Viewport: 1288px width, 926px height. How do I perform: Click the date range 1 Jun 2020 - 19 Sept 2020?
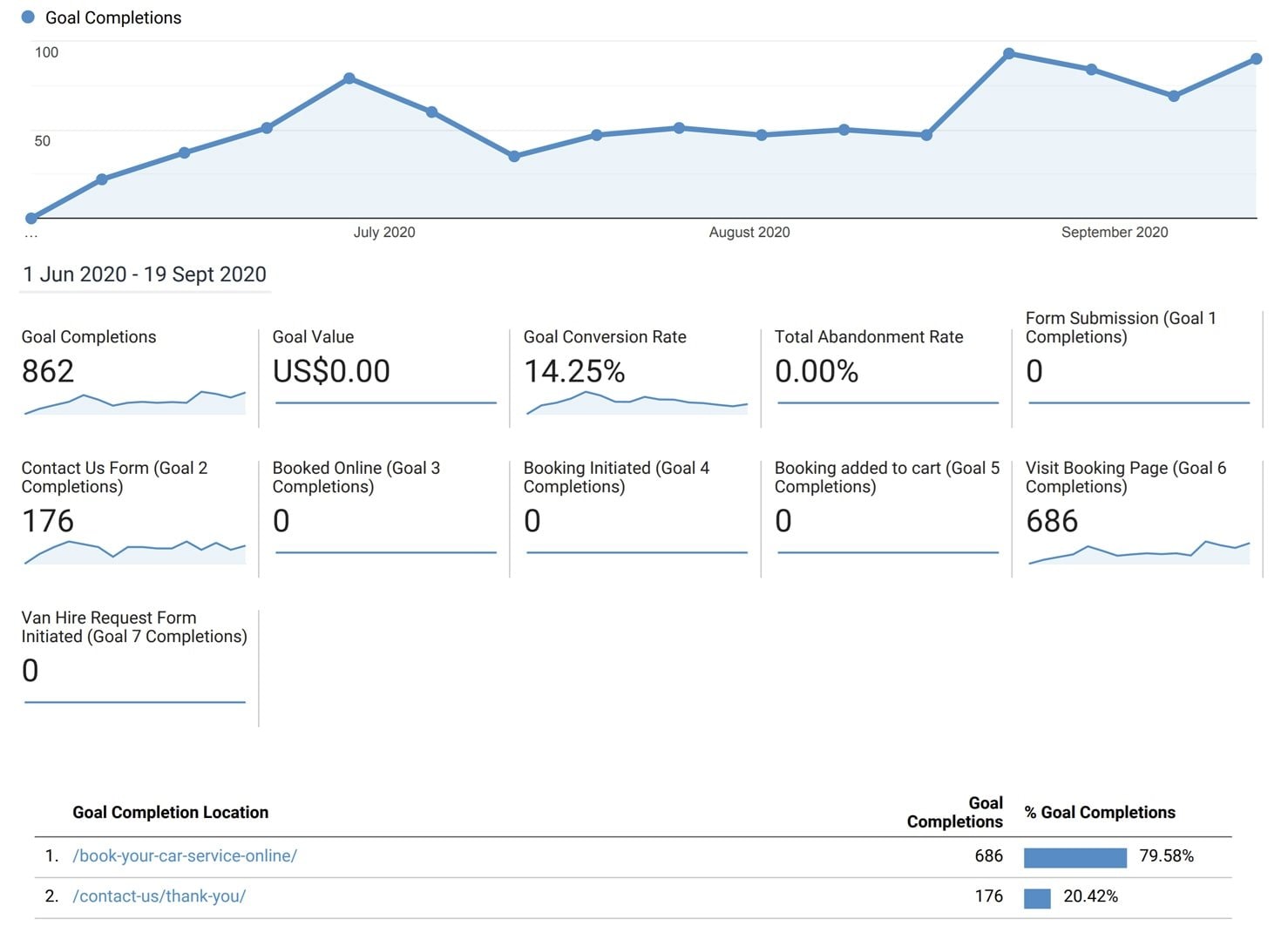145,274
